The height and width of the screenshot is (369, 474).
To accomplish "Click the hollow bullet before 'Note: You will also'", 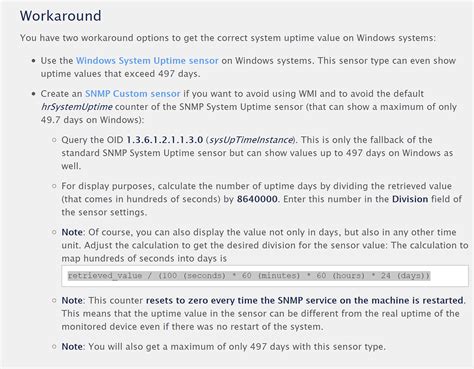I will point(54,347).
